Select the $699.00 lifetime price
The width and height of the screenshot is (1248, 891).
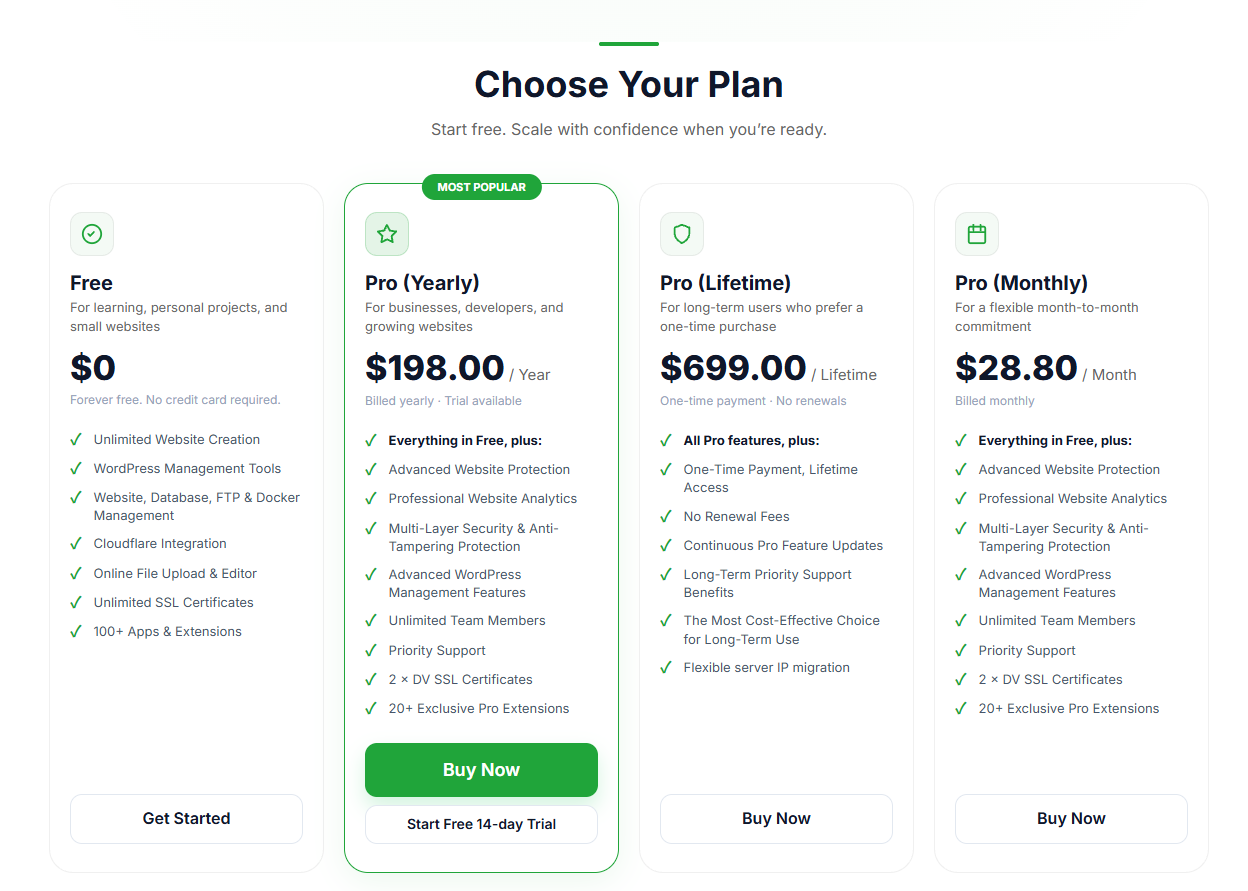tap(733, 368)
